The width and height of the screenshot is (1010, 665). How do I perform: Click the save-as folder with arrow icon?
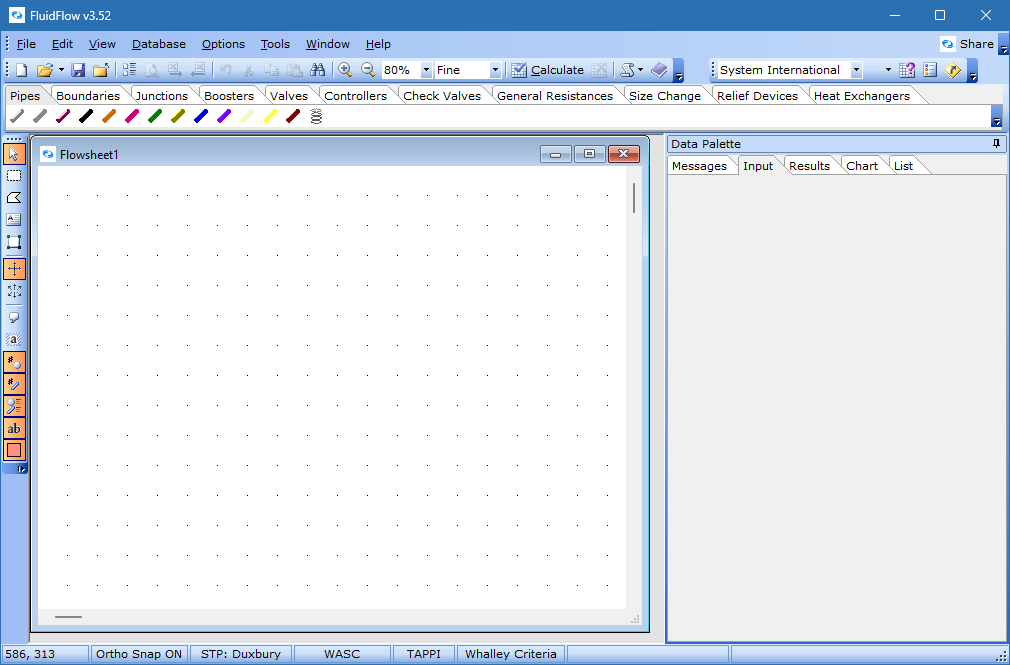tap(100, 70)
